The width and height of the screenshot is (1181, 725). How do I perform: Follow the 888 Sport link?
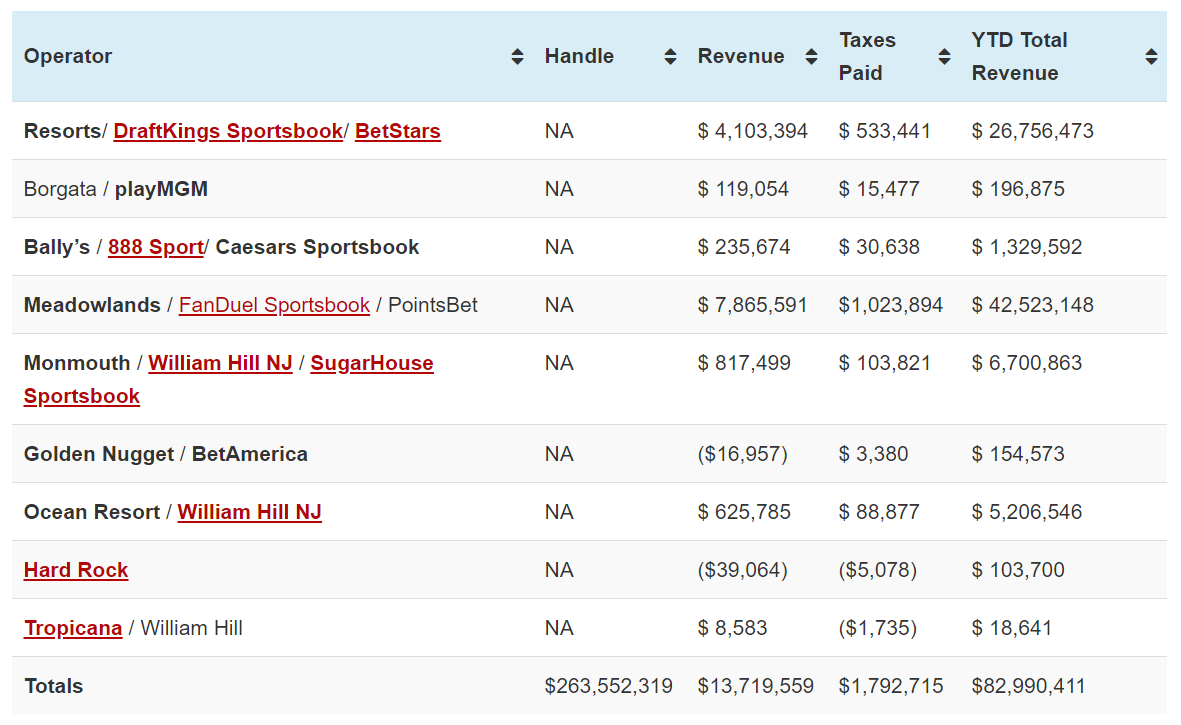coord(156,247)
